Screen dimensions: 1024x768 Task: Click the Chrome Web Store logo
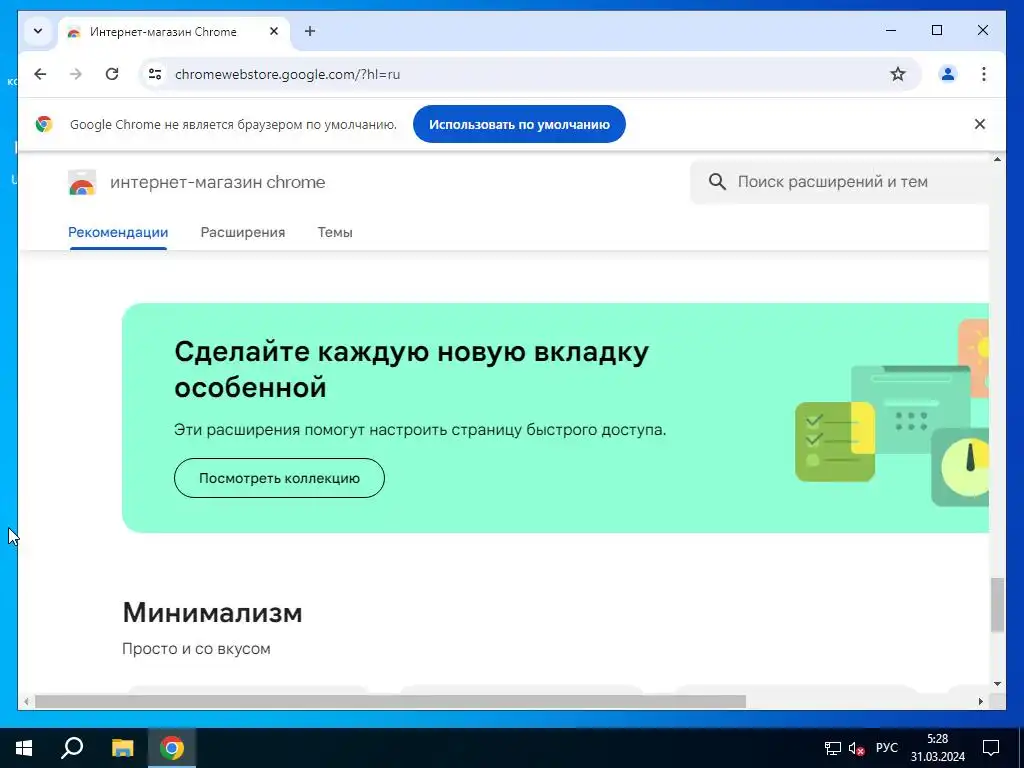pos(82,182)
